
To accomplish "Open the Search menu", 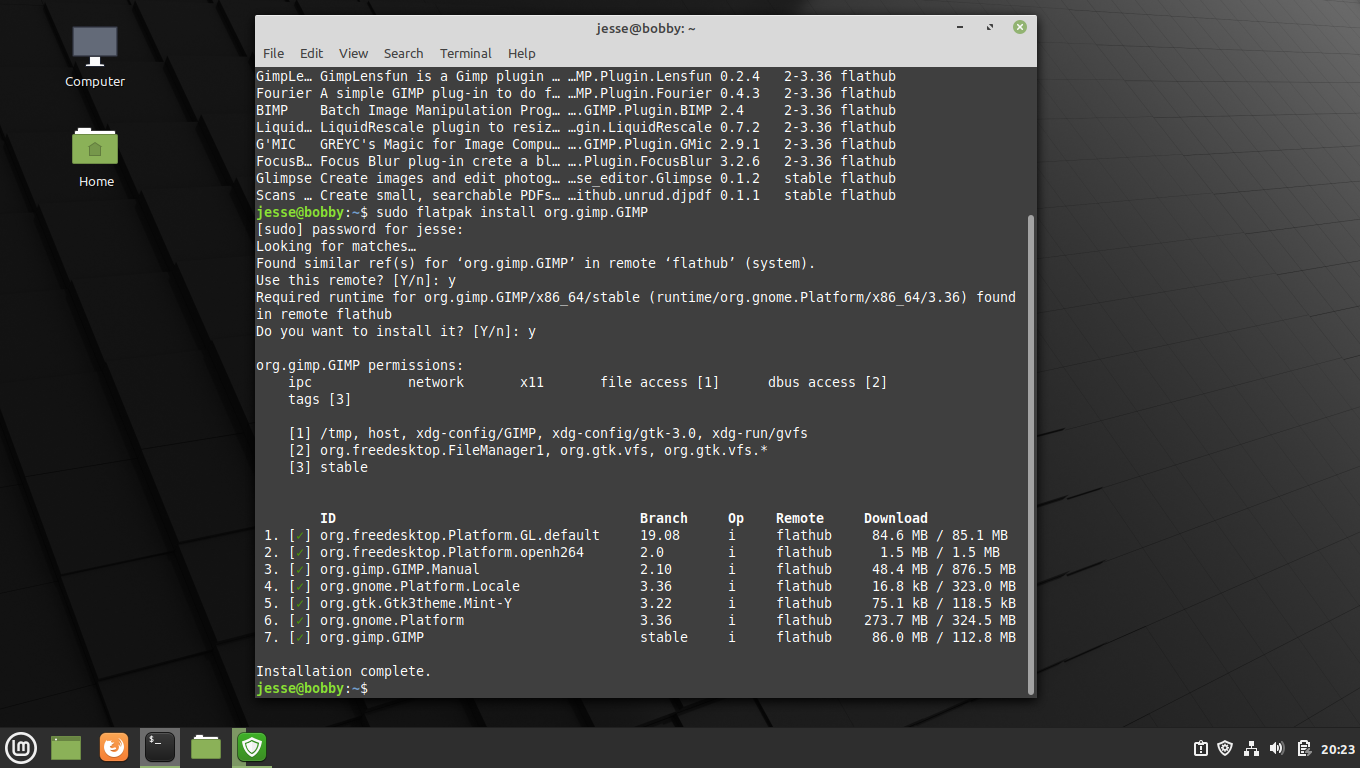I will tap(403, 54).
